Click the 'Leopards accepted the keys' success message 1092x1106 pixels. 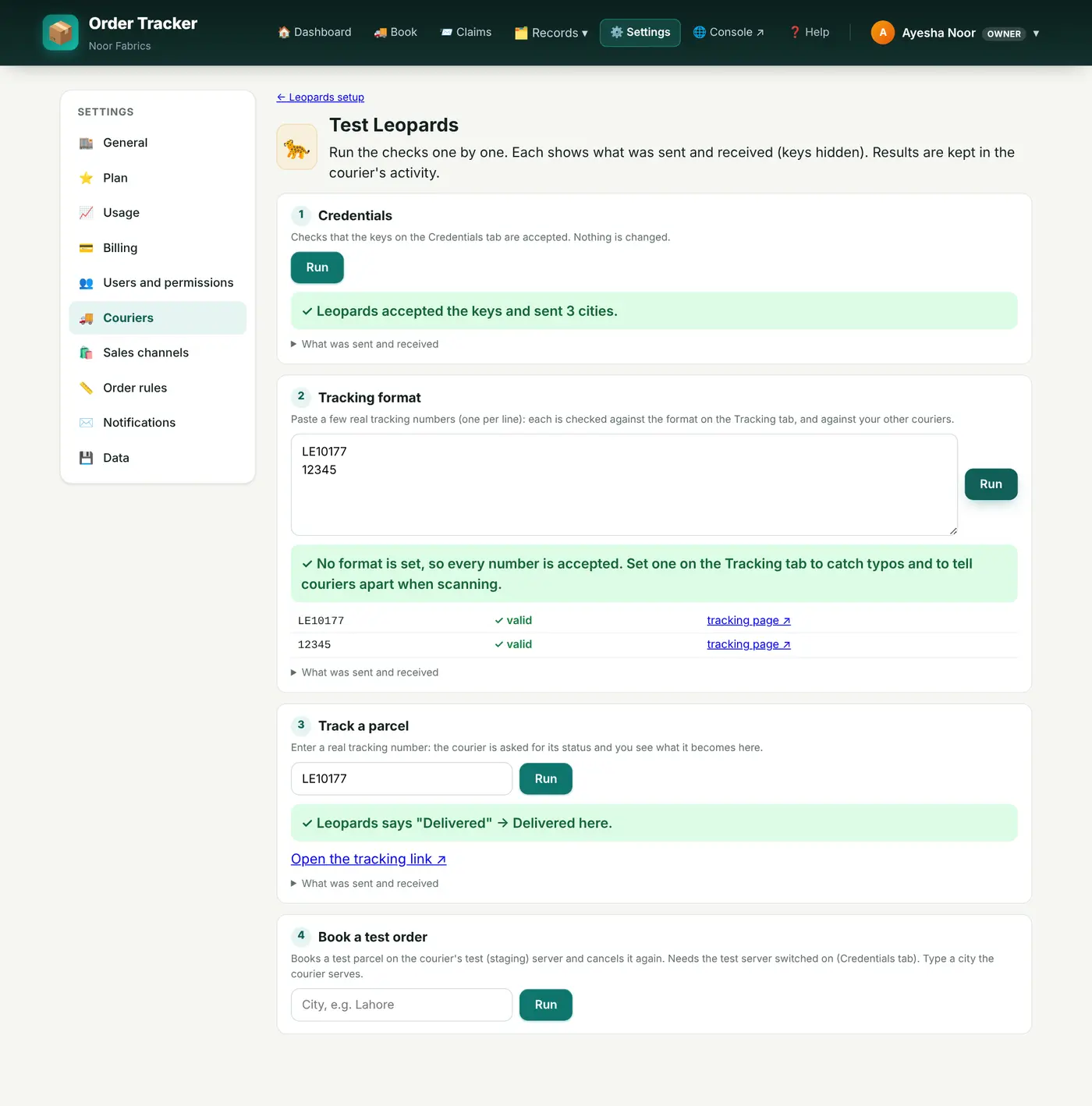[654, 311]
